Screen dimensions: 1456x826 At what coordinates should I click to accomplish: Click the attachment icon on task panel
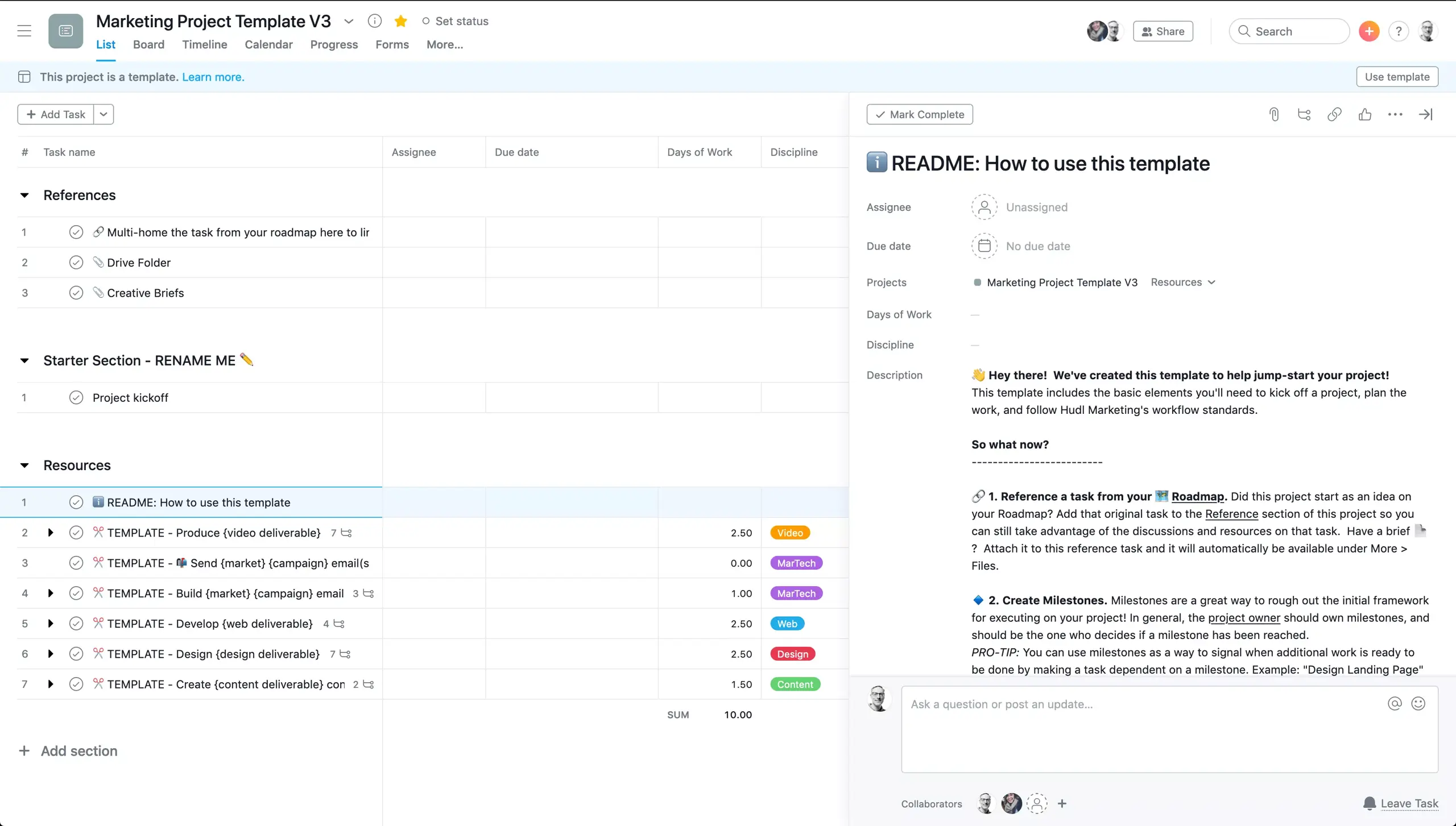click(1275, 113)
